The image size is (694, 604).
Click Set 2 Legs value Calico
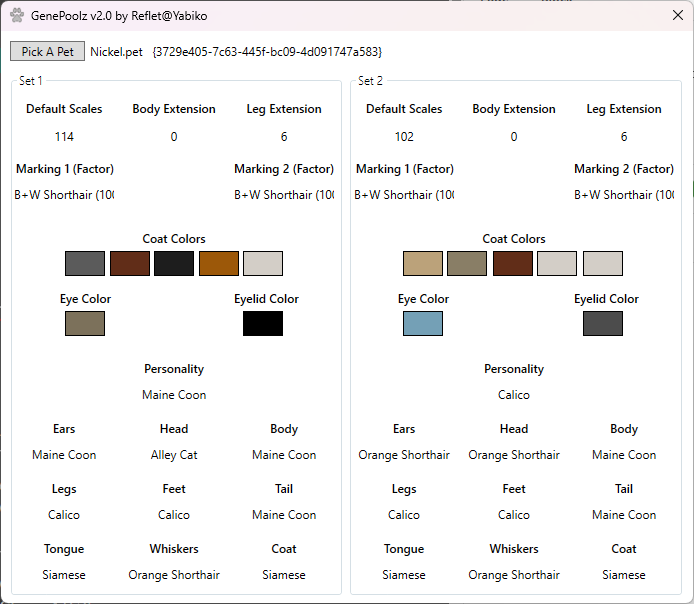tap(404, 515)
